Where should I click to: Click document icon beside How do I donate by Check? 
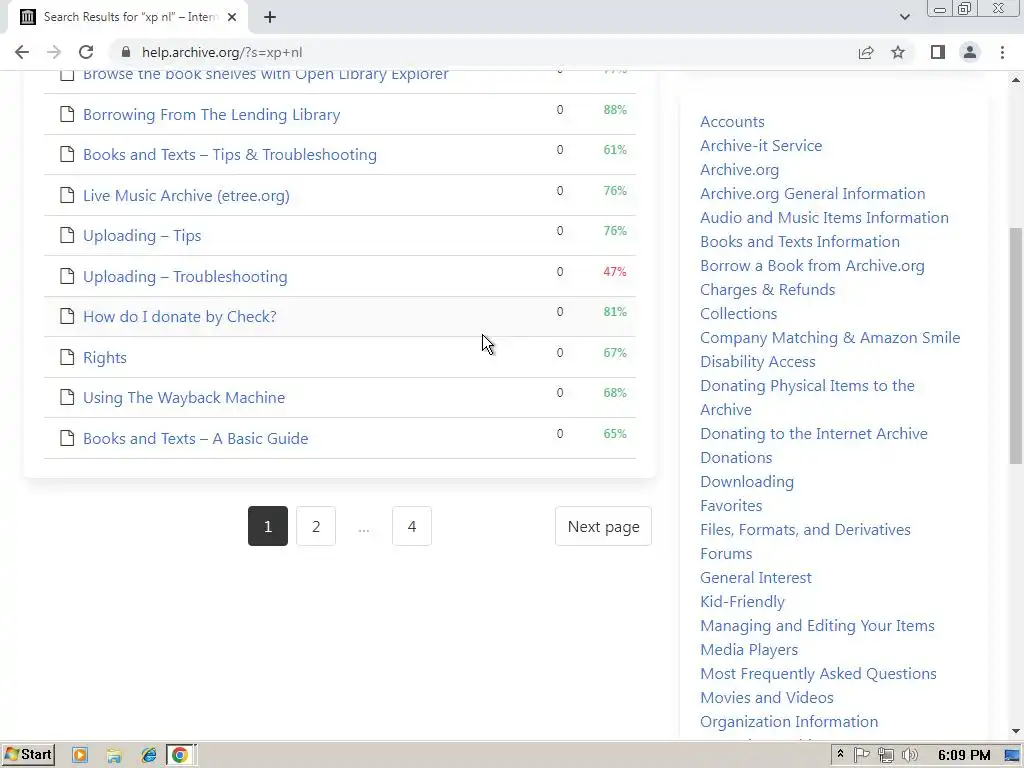coord(67,316)
